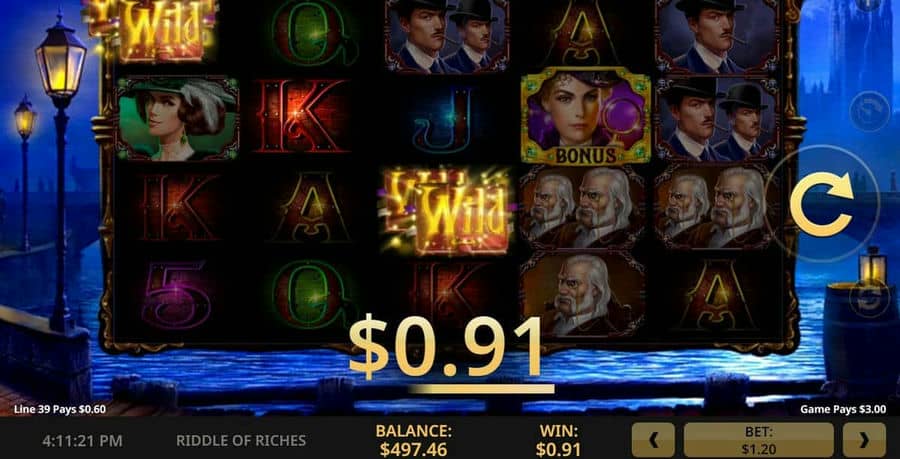900x459 pixels.
Task: Click the faint round icon on the barrel
Action: click(869, 299)
